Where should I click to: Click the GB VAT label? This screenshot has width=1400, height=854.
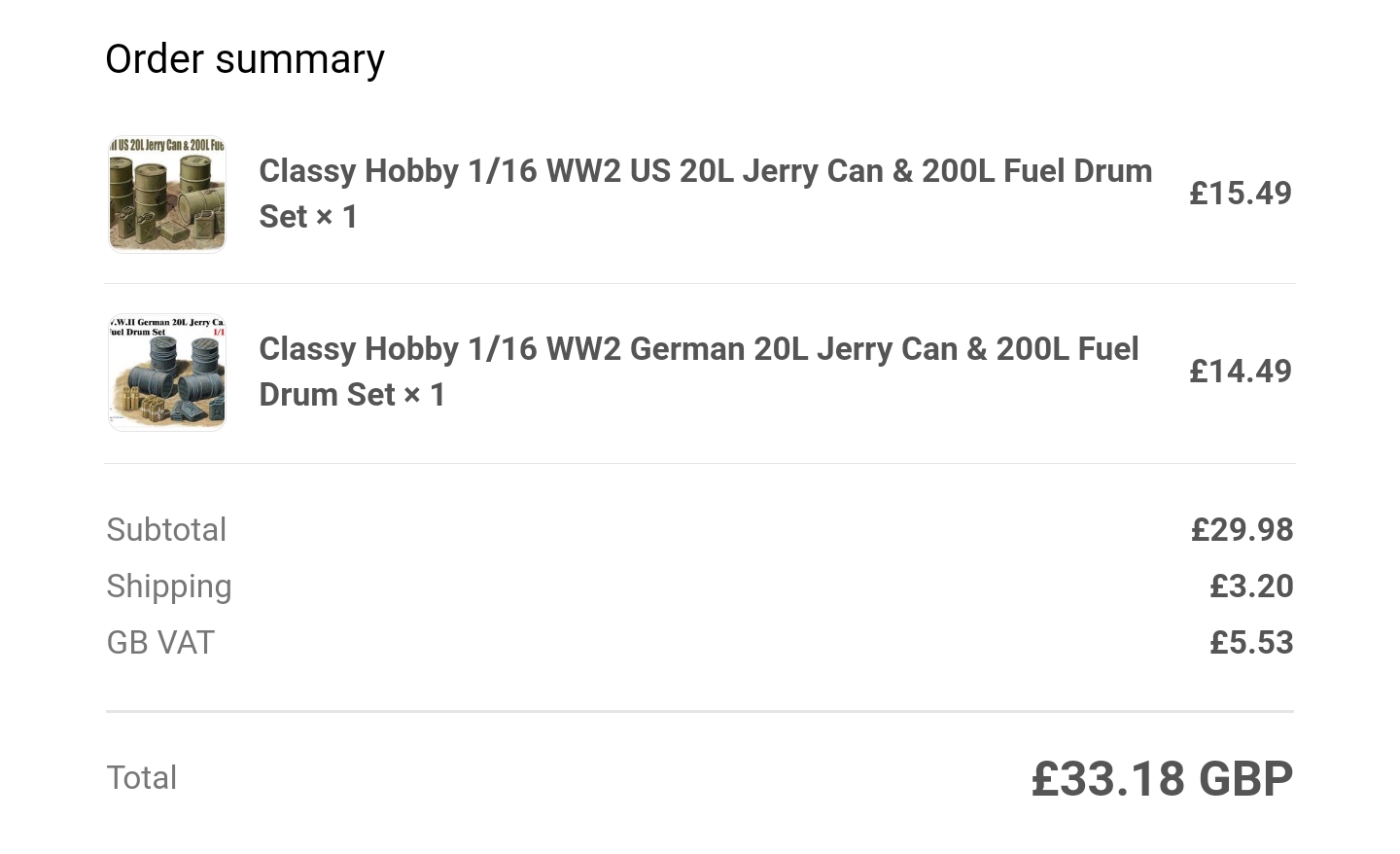tap(160, 643)
